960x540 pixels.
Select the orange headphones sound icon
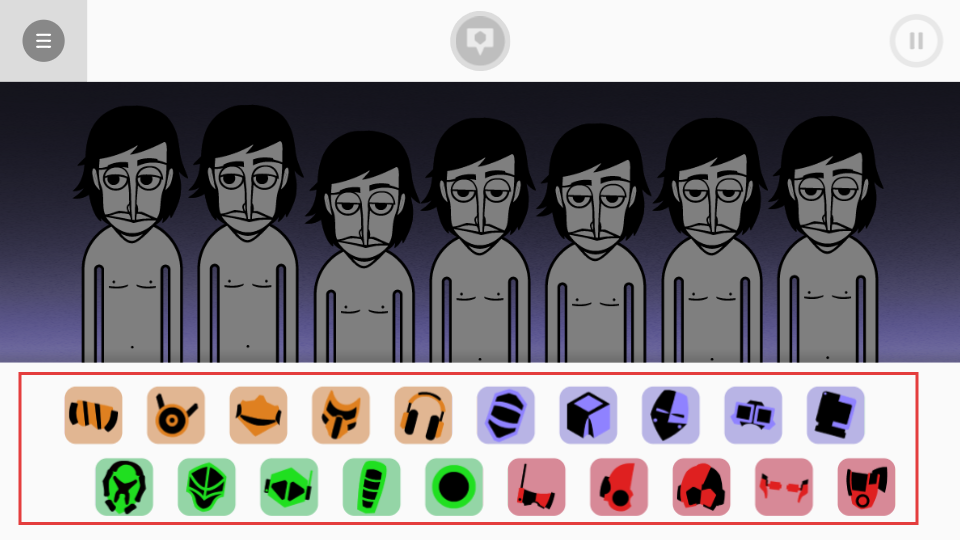coord(423,415)
